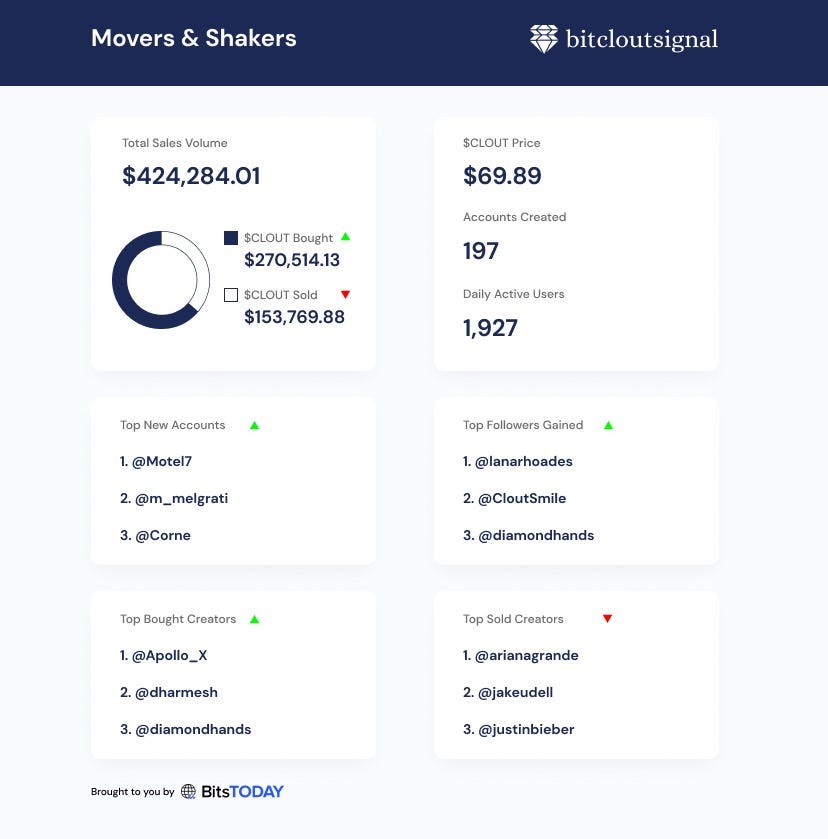Click the Daily Active Users label
The width and height of the screenshot is (828, 839).
point(513,294)
